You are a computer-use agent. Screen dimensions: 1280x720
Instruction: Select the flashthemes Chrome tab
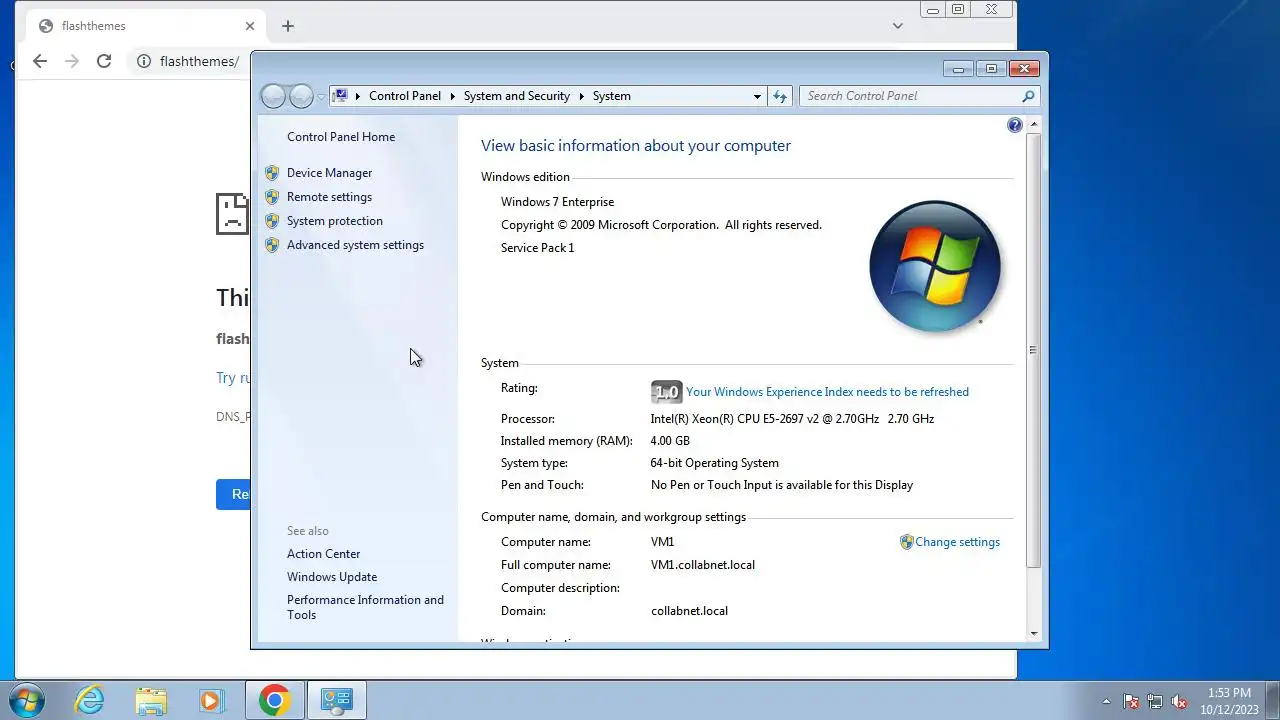pyautogui.click(x=145, y=26)
